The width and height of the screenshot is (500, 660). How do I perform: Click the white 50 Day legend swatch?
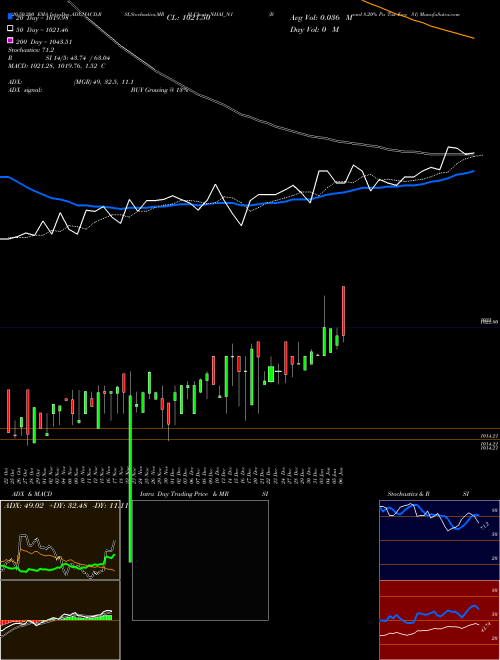click(x=10, y=29)
